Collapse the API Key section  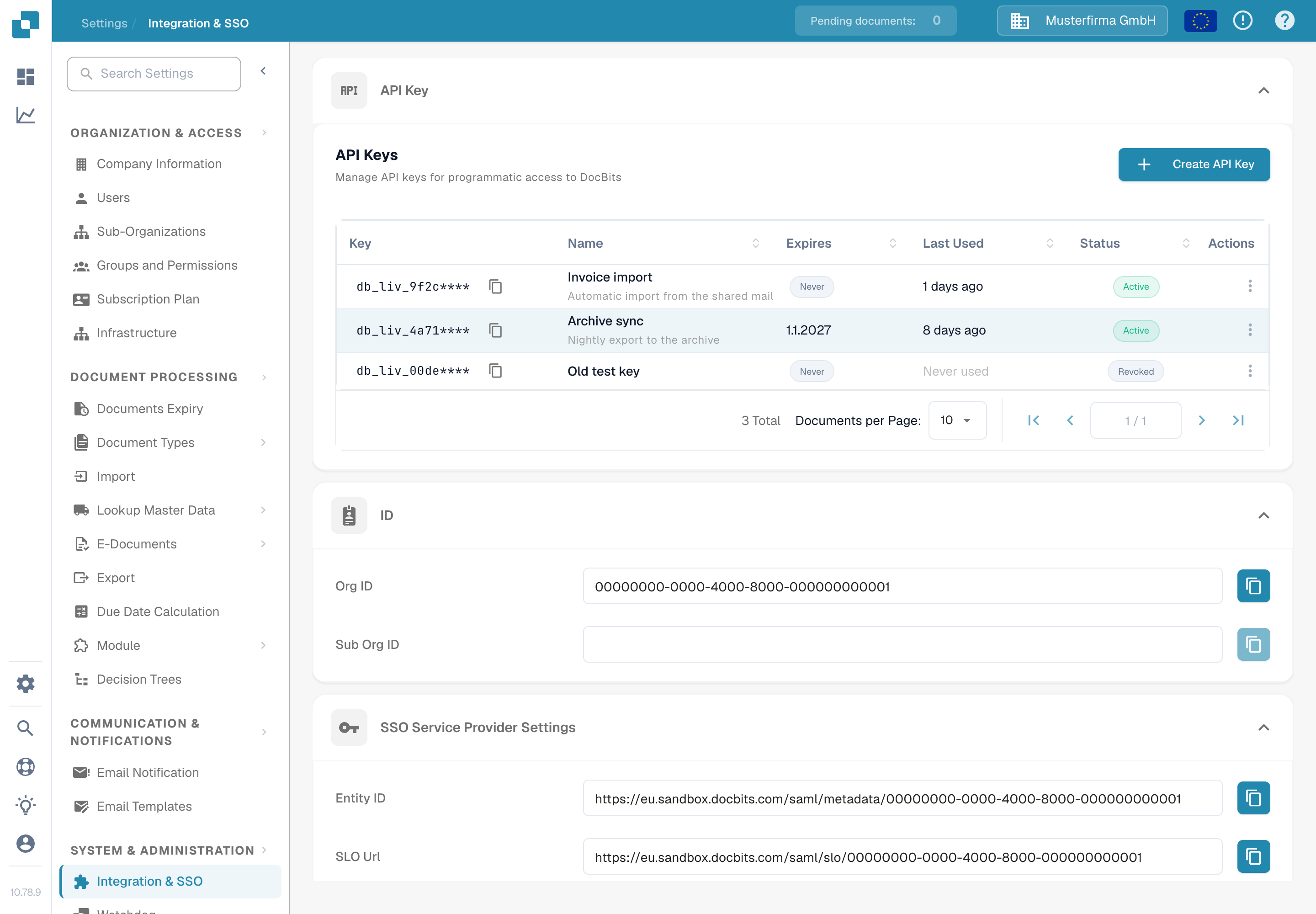tap(1263, 90)
